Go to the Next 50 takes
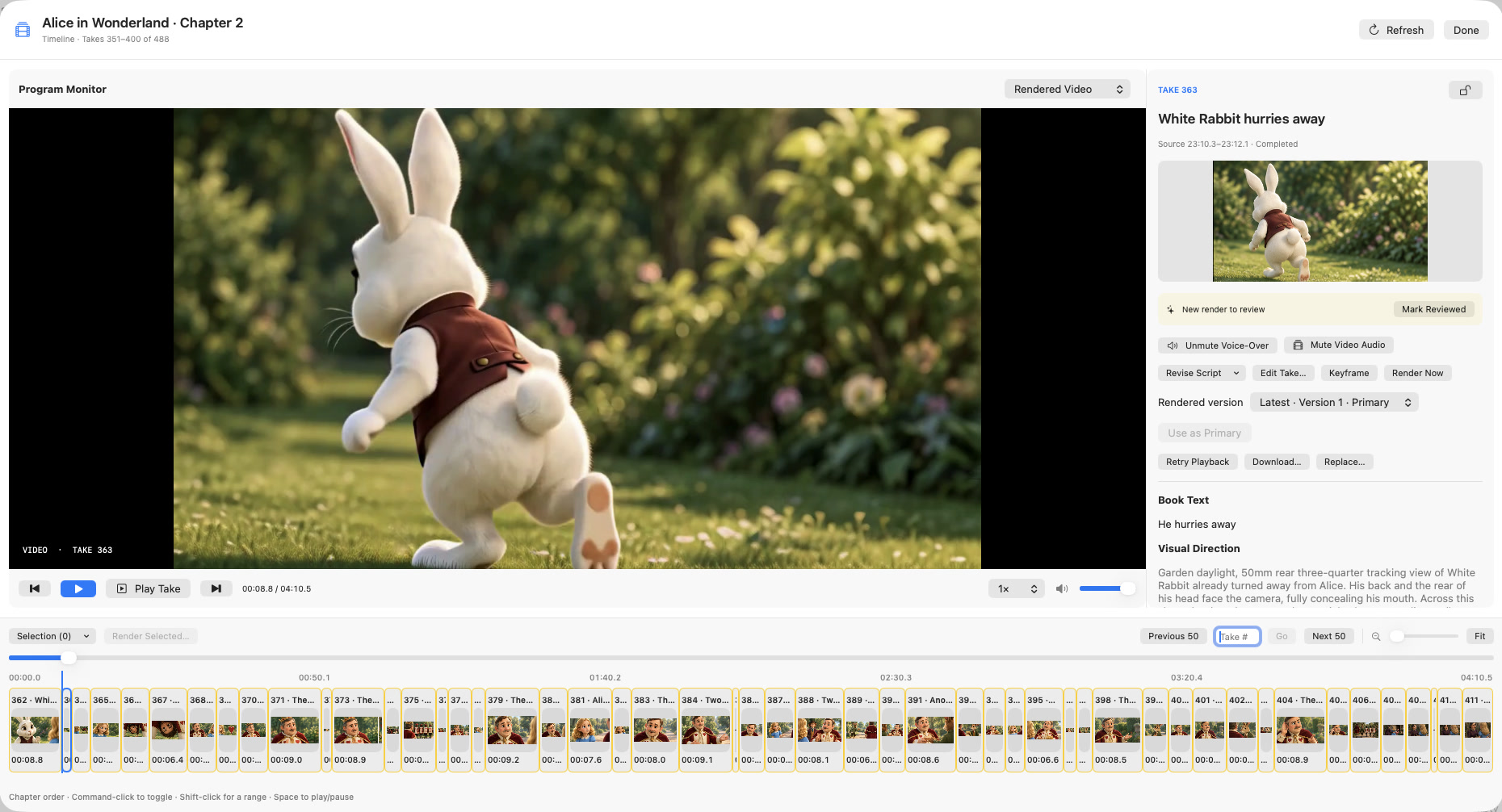Viewport: 1502px width, 812px height. (1328, 637)
